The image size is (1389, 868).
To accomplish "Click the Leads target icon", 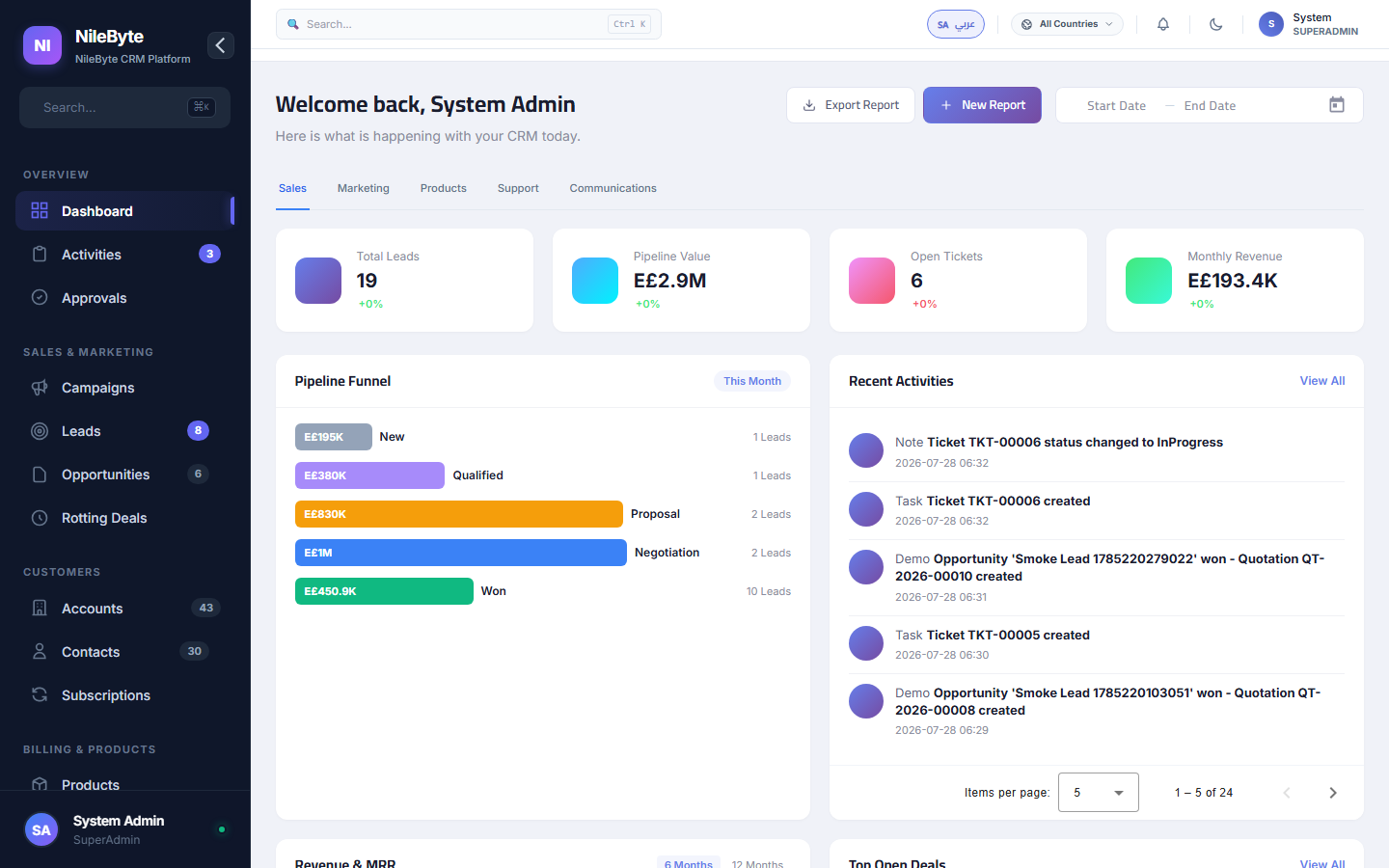I will click(40, 431).
